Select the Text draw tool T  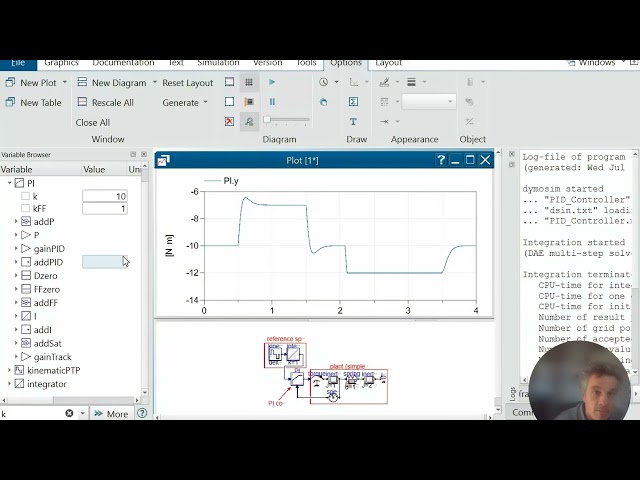tap(353, 121)
